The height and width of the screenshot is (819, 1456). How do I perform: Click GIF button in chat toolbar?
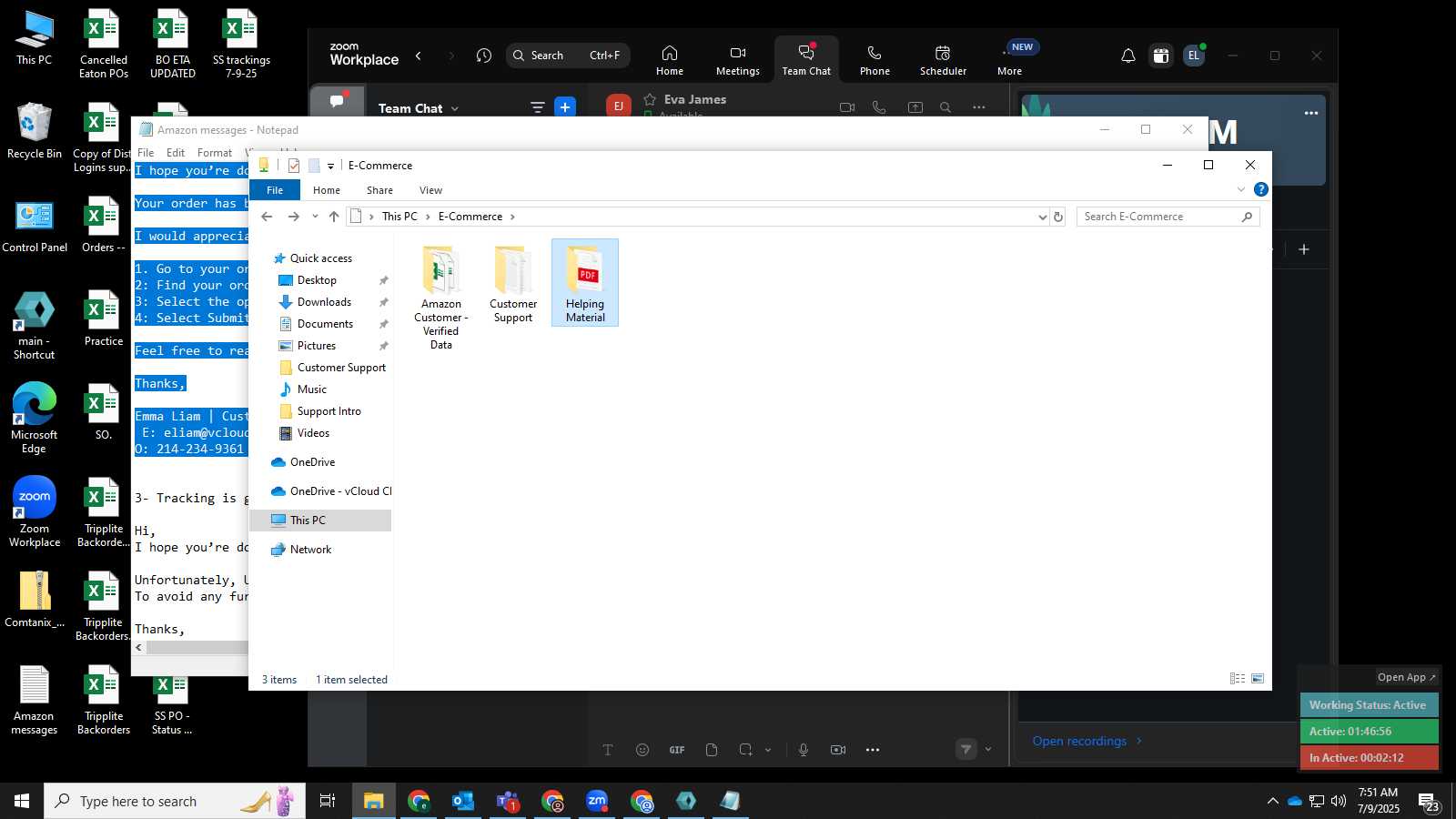click(x=677, y=750)
